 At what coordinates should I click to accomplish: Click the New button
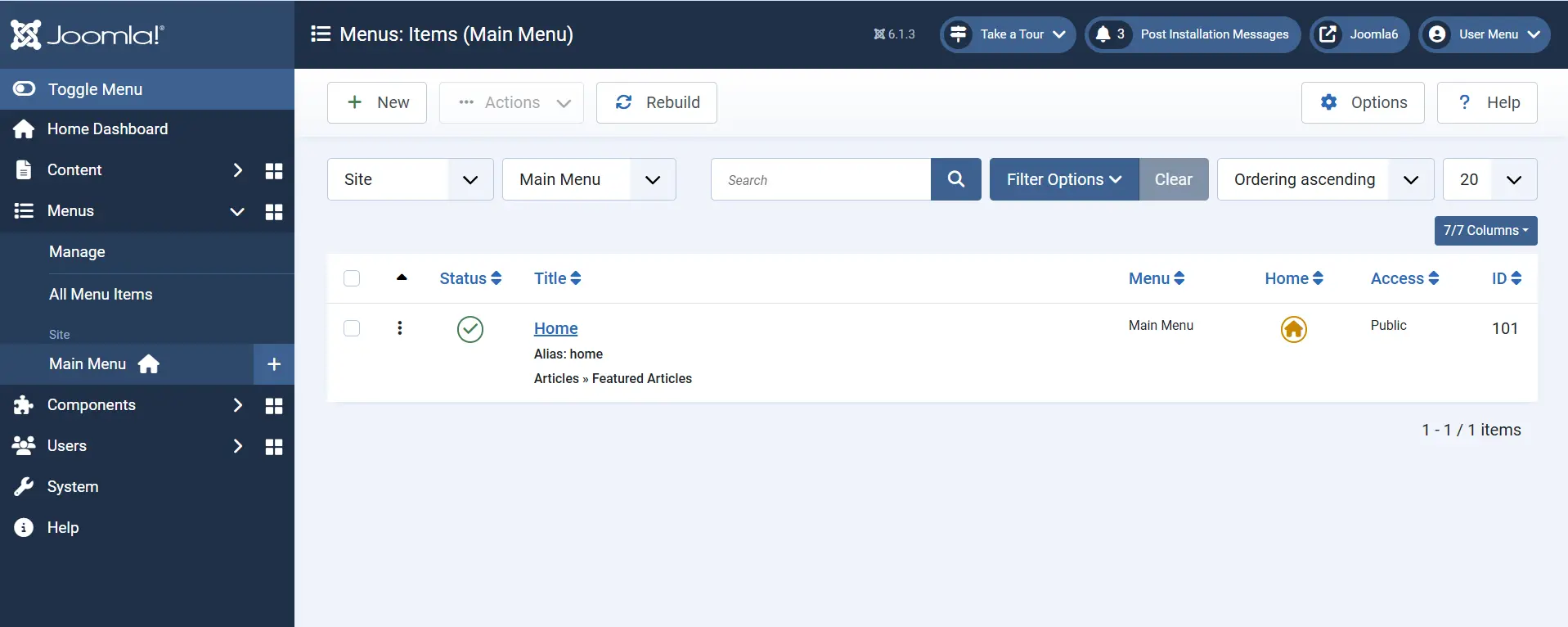click(377, 102)
